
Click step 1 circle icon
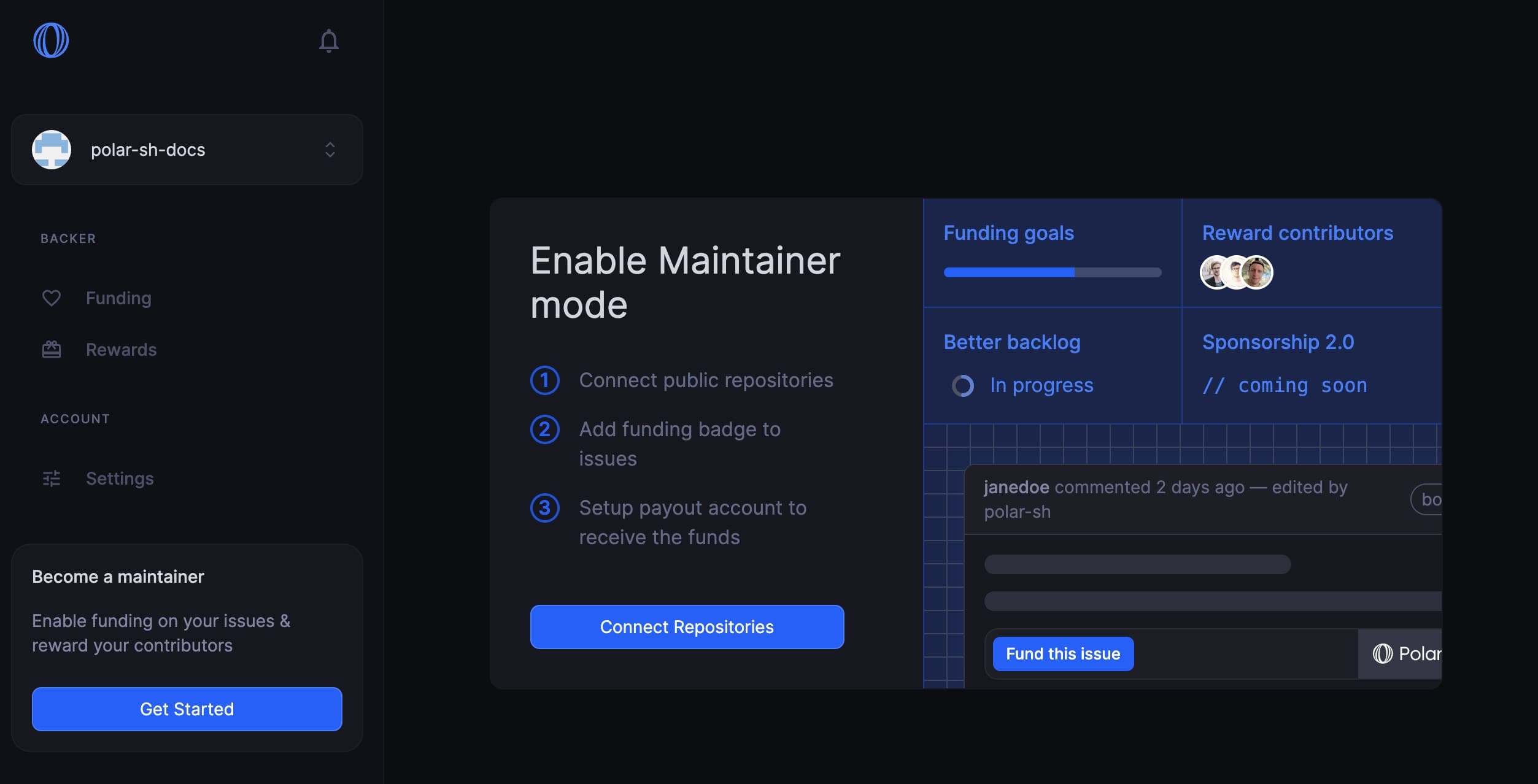[545, 380]
